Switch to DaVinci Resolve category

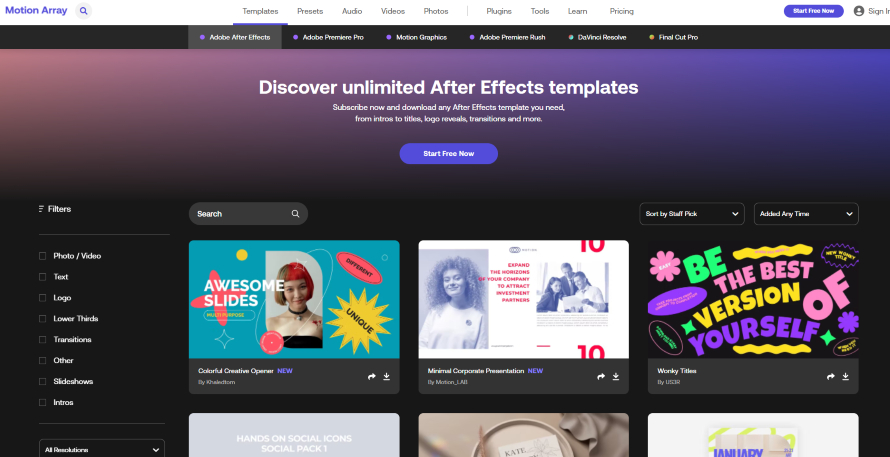coord(597,37)
